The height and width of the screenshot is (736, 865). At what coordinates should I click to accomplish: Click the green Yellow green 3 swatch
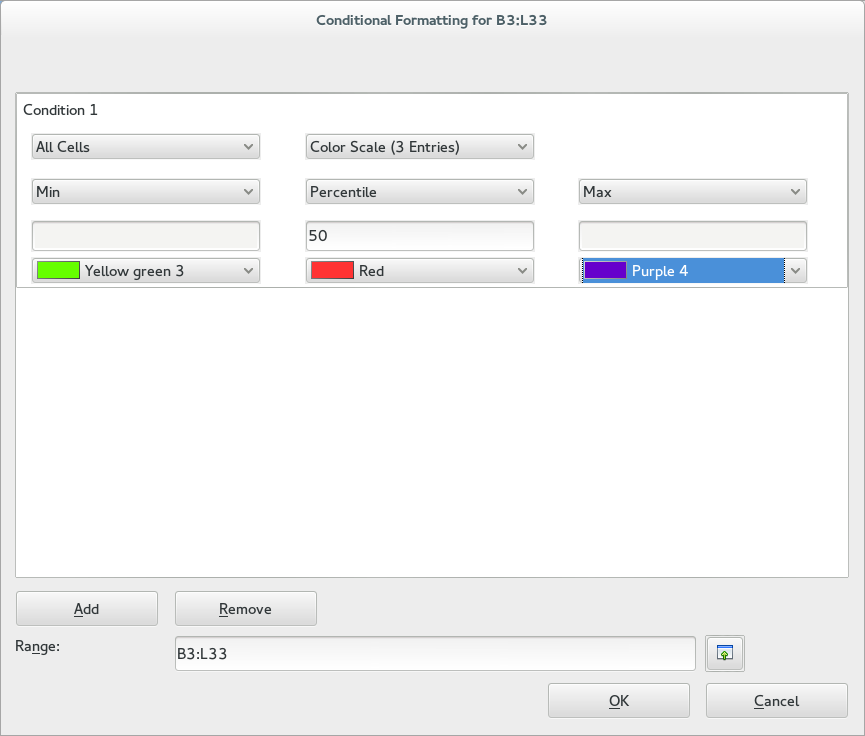pyautogui.click(x=58, y=270)
